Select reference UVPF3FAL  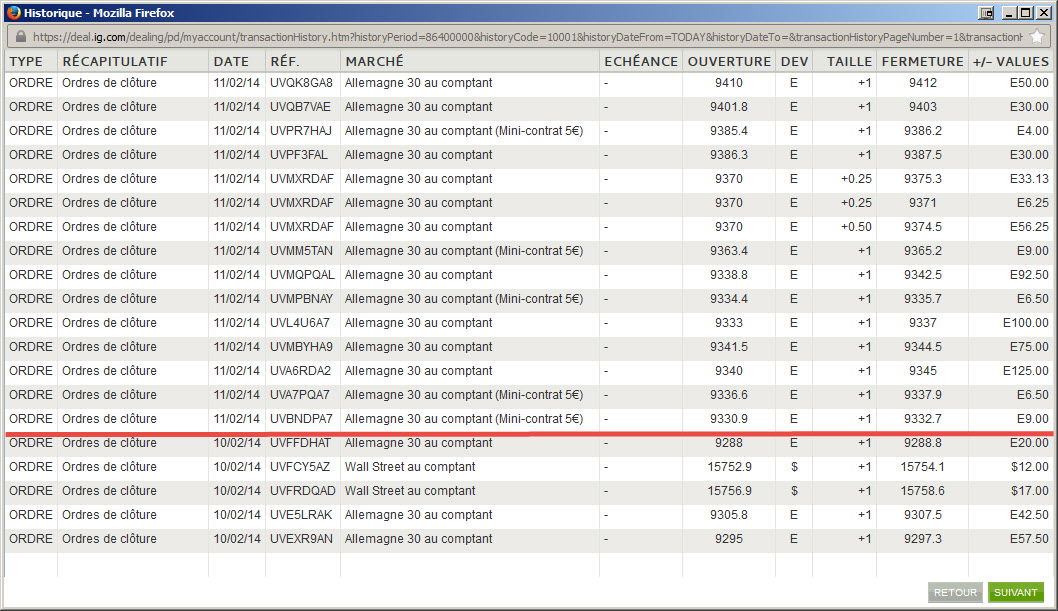tap(299, 154)
